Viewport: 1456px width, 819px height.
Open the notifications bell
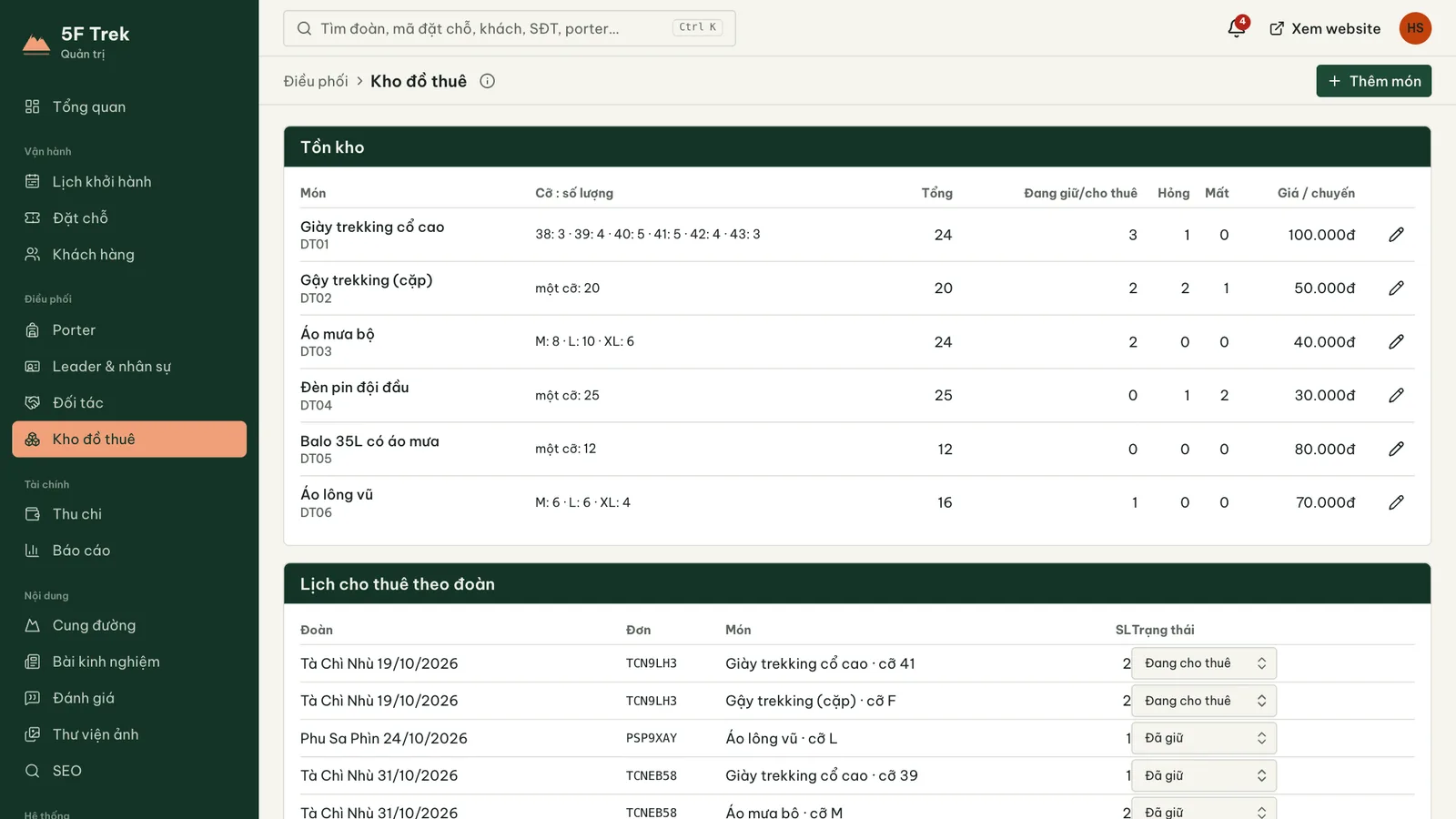point(1237,28)
